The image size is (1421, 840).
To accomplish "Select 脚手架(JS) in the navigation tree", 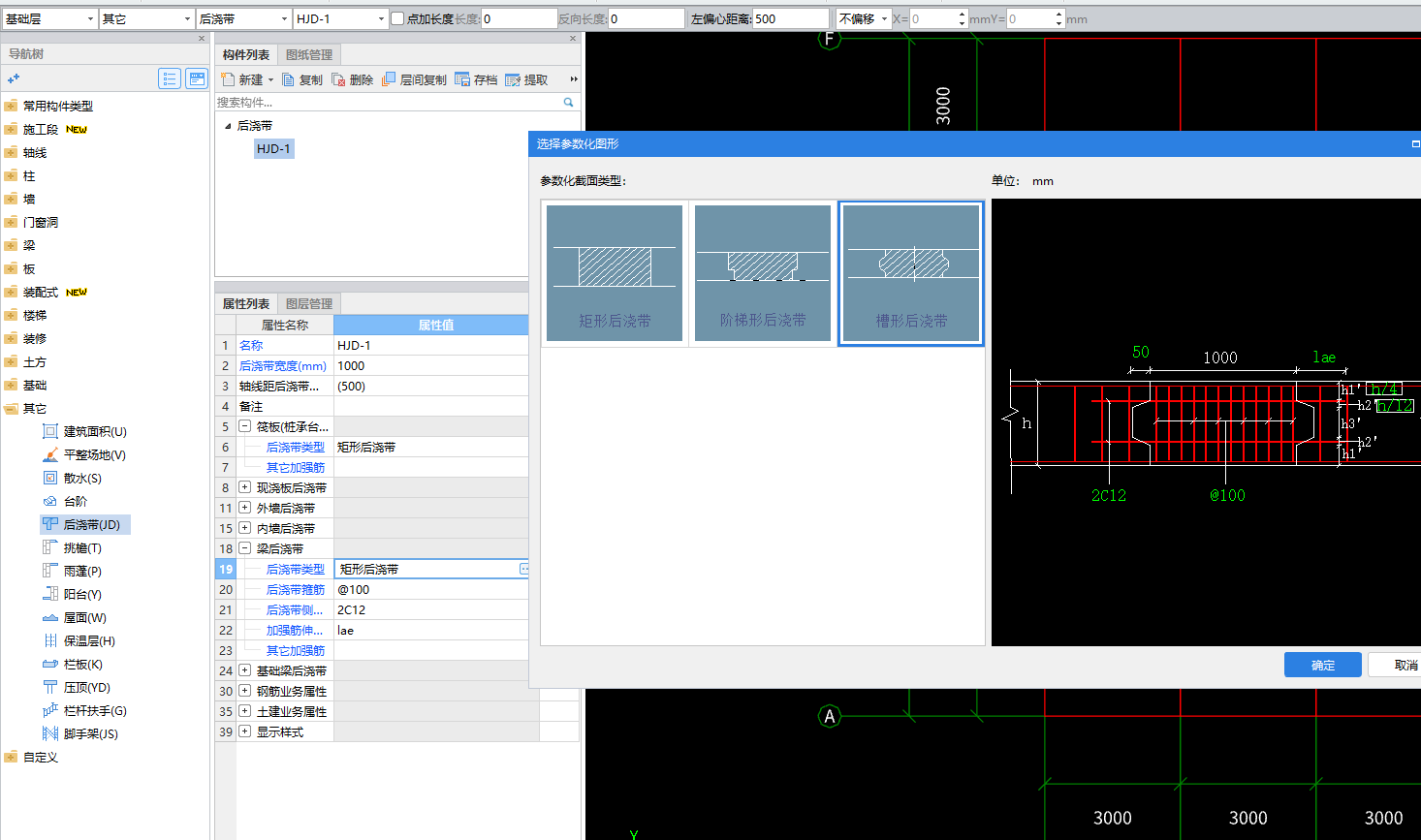I will tap(90, 733).
